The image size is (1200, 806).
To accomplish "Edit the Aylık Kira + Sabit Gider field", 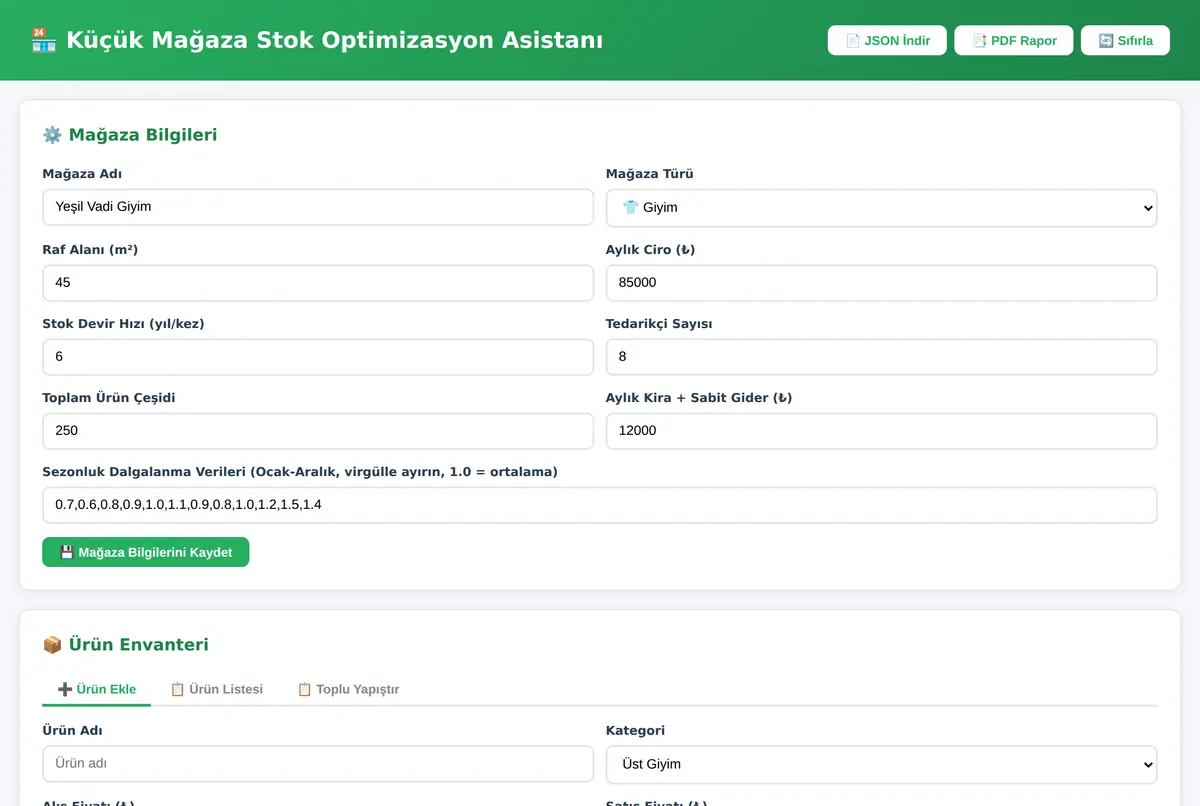I will point(881,431).
